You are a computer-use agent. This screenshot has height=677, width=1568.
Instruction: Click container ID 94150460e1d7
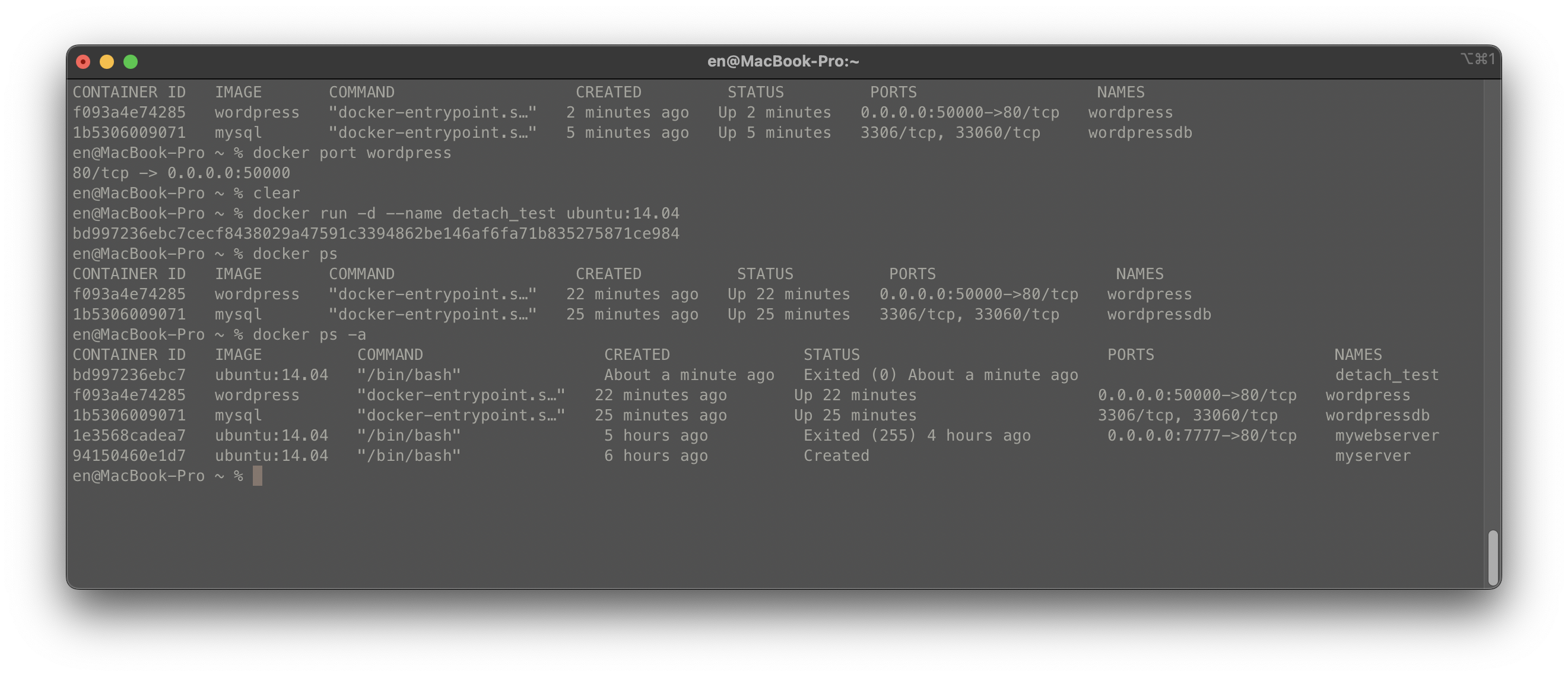click(x=129, y=456)
